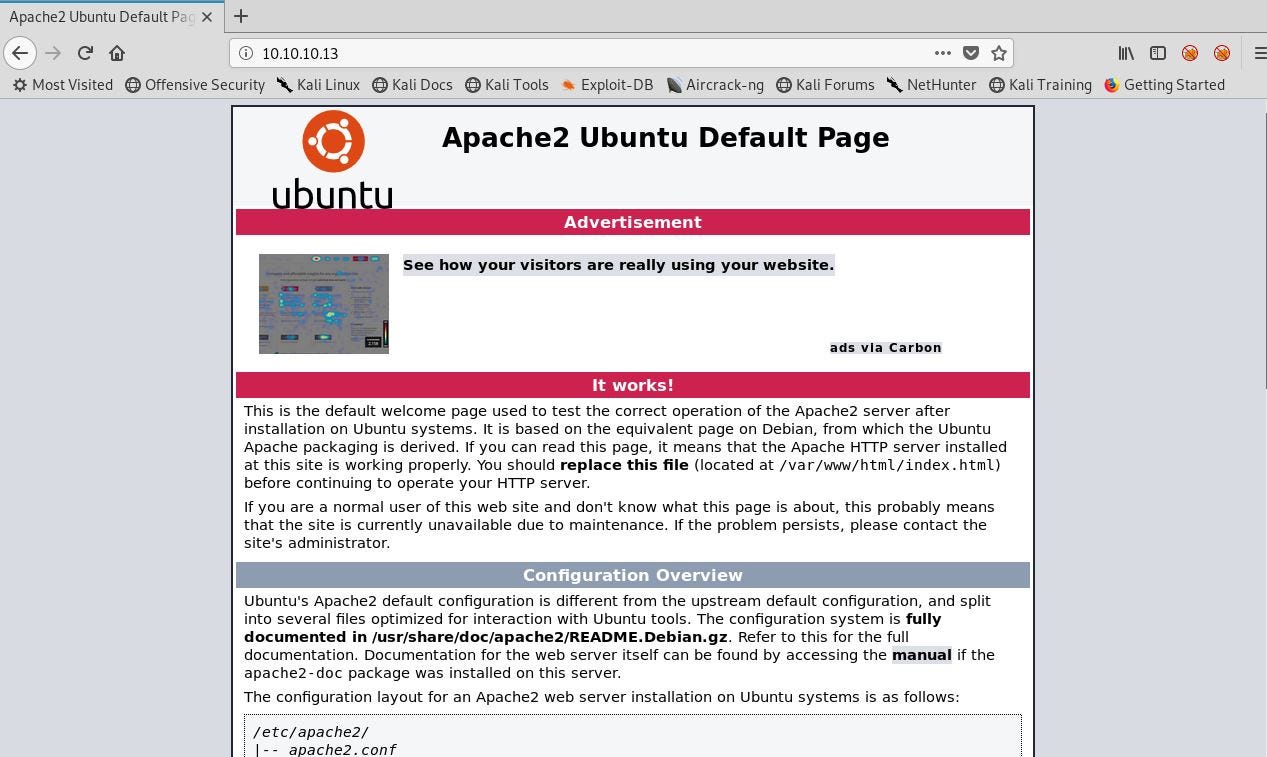Click the 'Advertisement' section header
Viewport: 1267px width, 757px height.
[633, 222]
